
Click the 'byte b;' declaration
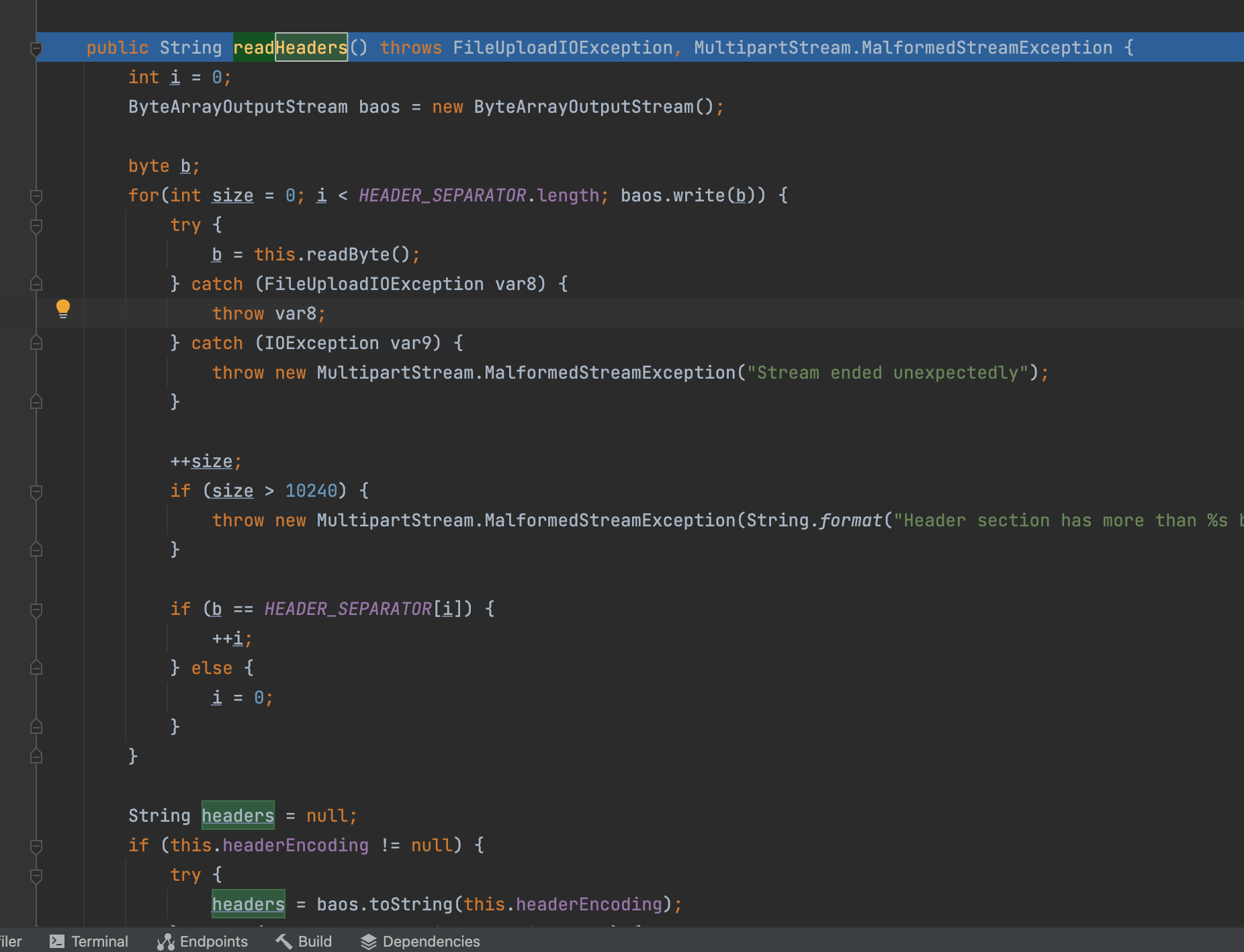click(x=164, y=166)
